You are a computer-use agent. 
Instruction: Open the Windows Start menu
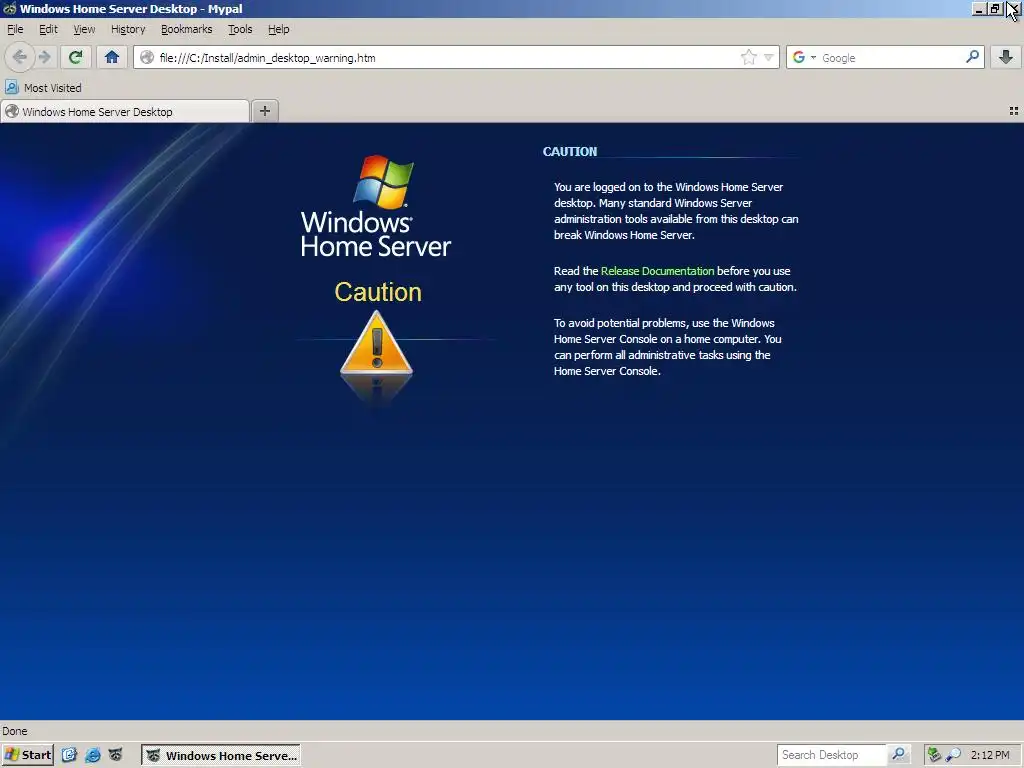click(x=27, y=755)
